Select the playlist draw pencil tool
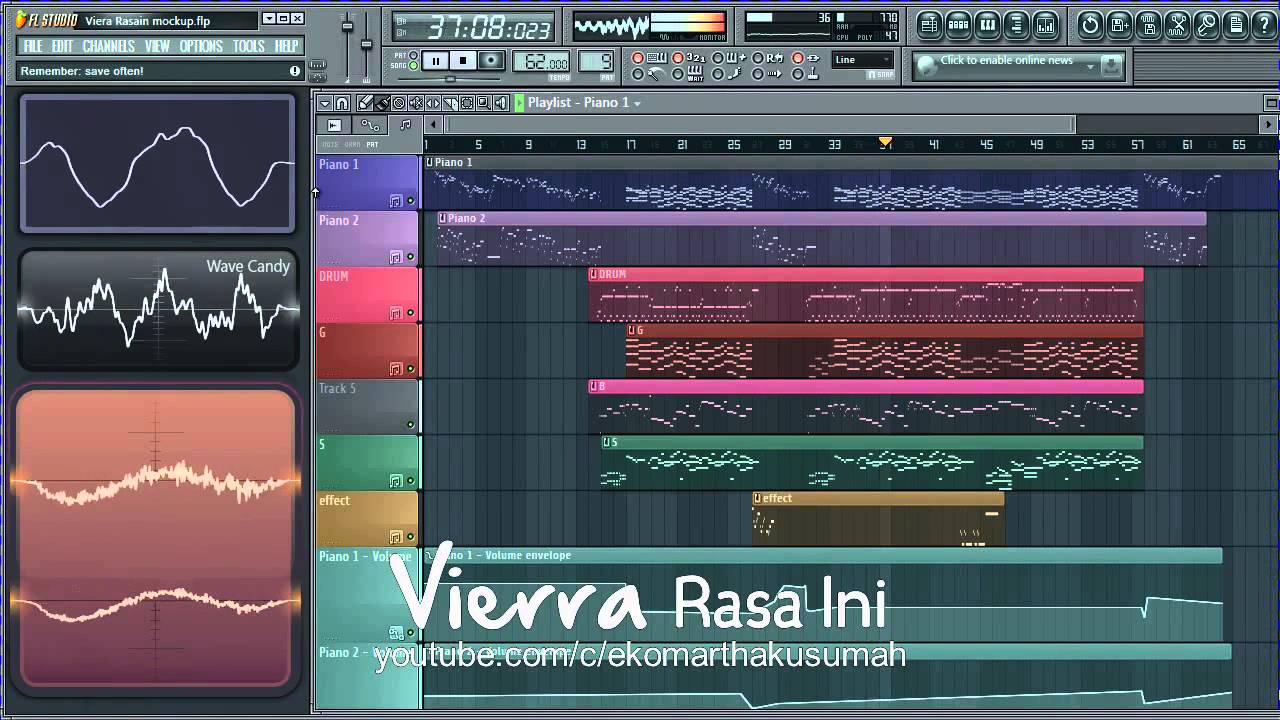The width and height of the screenshot is (1280, 720). point(365,103)
